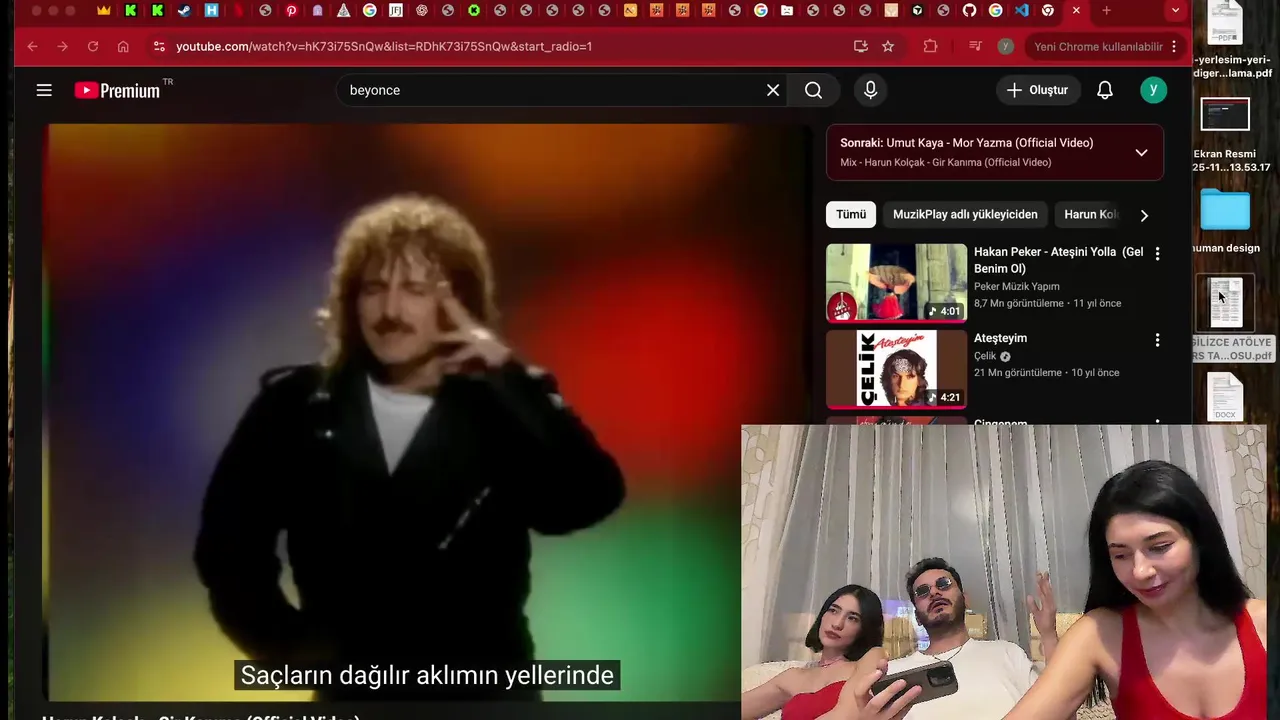1280x720 pixels.
Task: Go forward in Chrome
Action: pyautogui.click(x=62, y=46)
